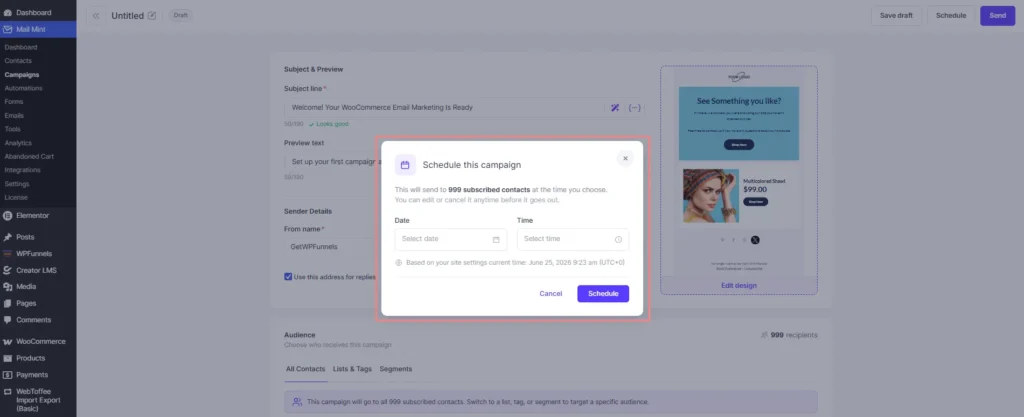The width and height of the screenshot is (1024, 417).
Task: Toggle the Use this address for replies checkbox
Action: tap(288, 277)
